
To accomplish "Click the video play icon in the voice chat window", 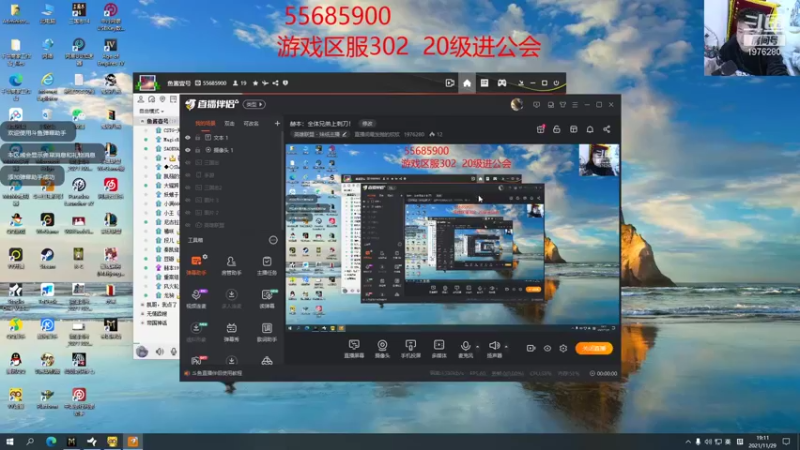I will (x=449, y=83).
